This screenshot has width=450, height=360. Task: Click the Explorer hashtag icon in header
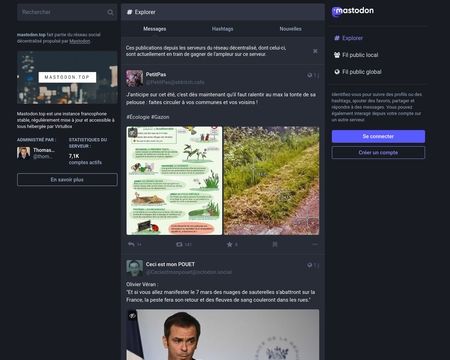tap(129, 12)
